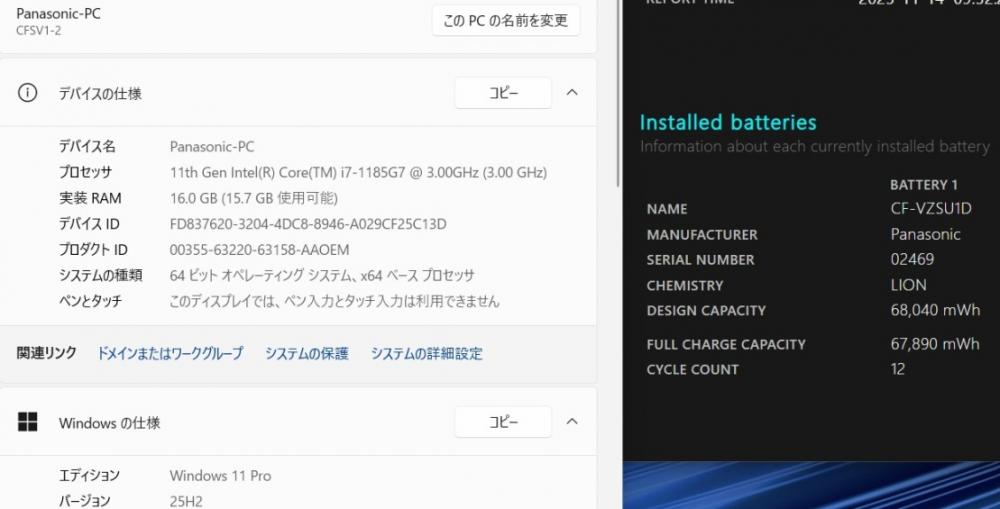Select the battery manufacturer Panasonic value
1000x509 pixels.
(925, 234)
